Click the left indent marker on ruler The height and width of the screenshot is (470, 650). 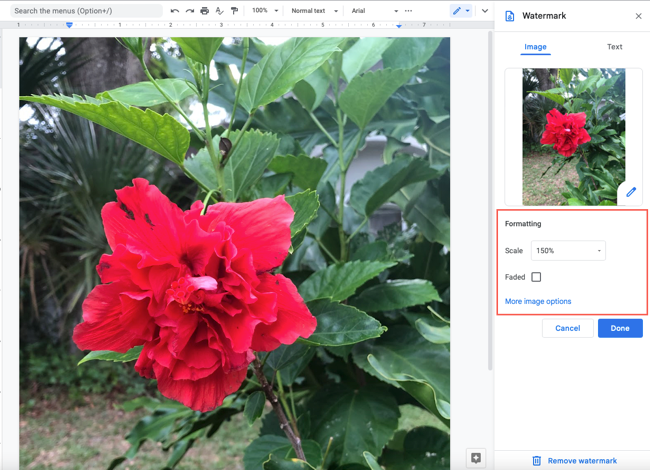tap(69, 25)
